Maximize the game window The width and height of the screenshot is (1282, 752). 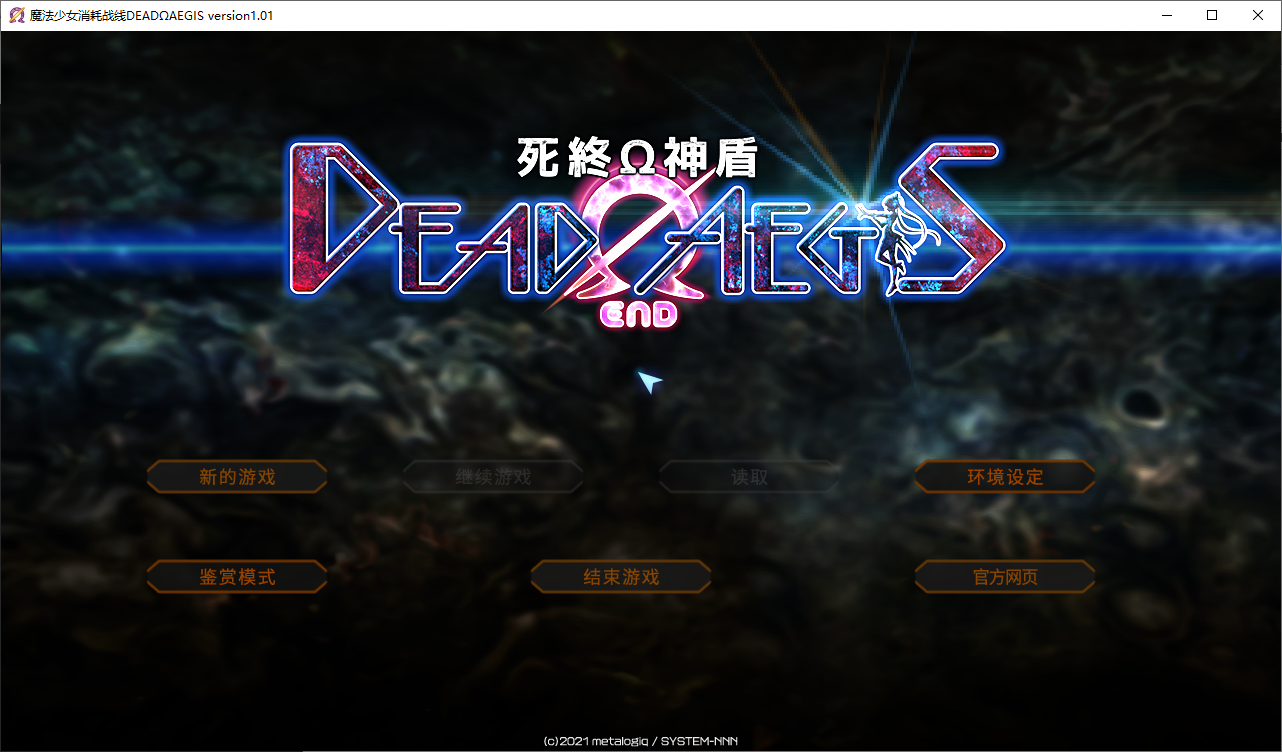point(1212,15)
